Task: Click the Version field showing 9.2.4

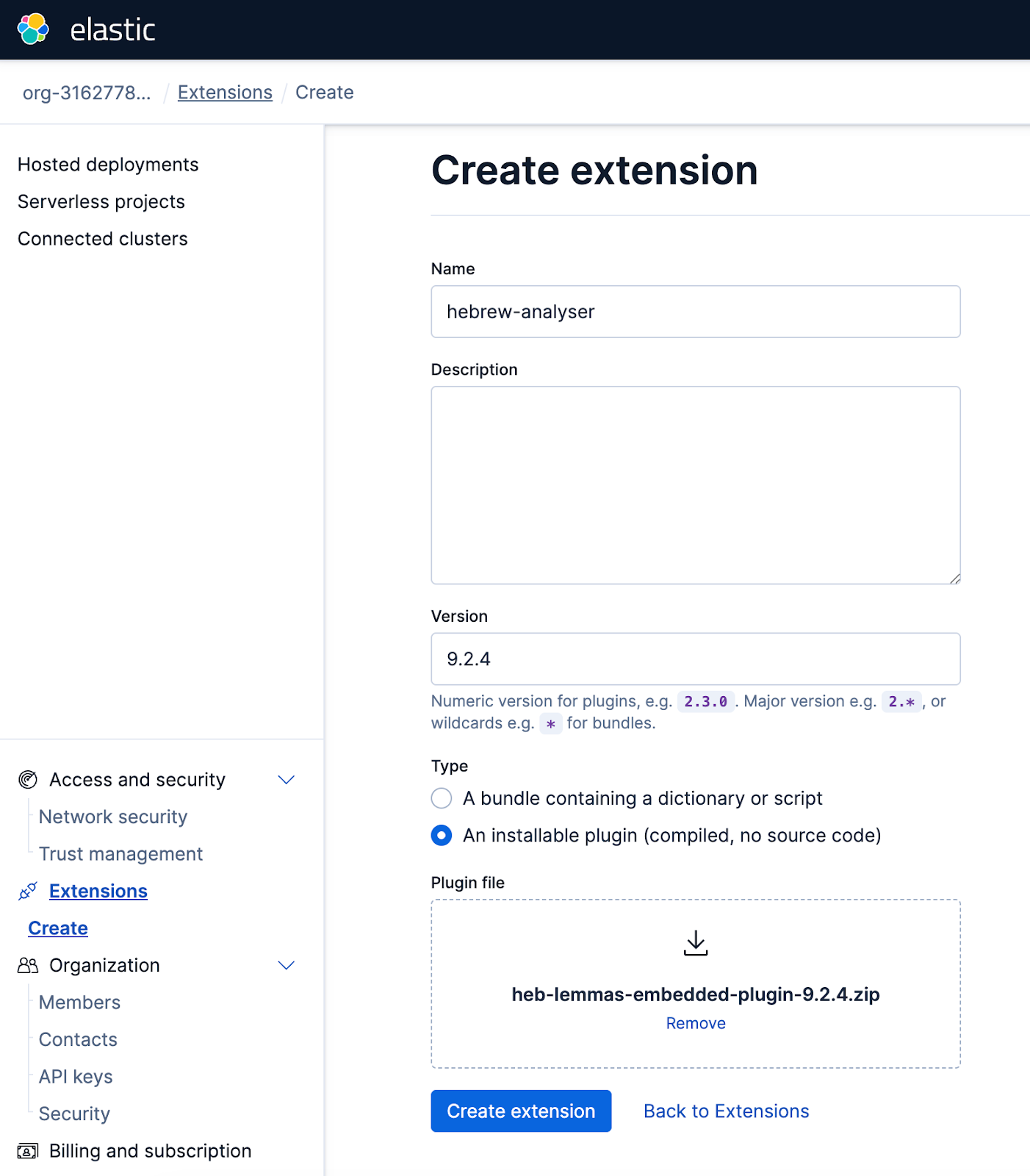Action: click(x=696, y=659)
